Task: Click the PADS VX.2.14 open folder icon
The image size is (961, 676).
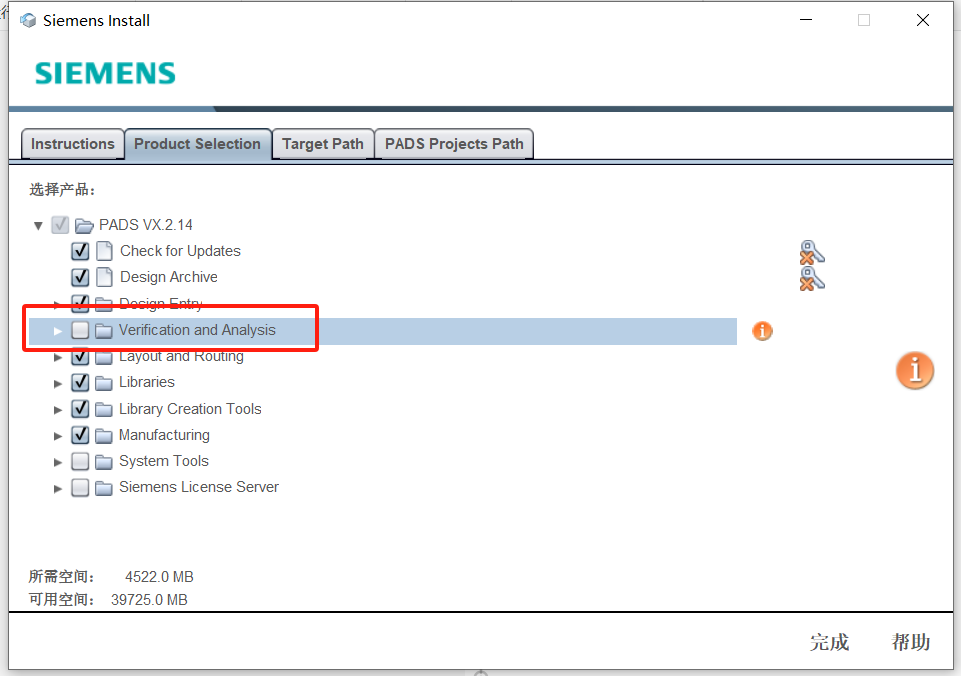Action: click(x=84, y=226)
